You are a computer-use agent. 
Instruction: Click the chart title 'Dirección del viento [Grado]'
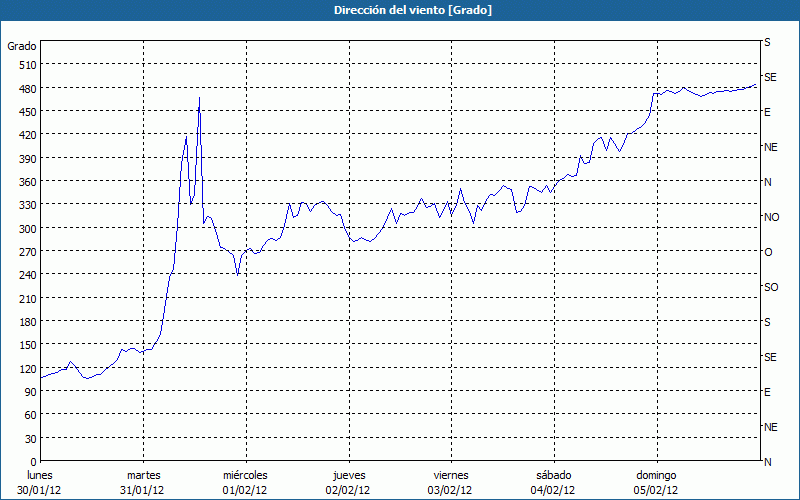pos(400,10)
